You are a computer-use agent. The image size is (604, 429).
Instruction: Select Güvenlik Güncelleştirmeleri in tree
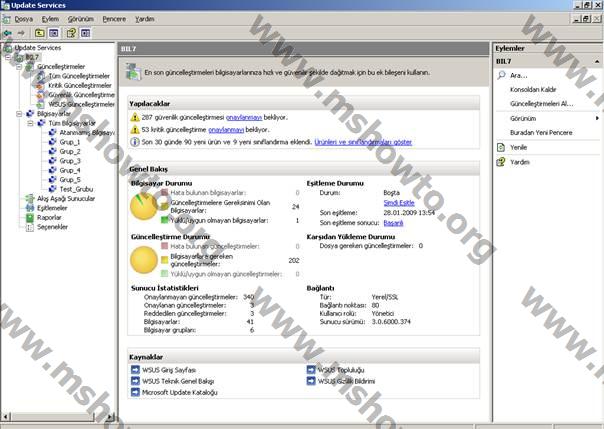tap(81, 95)
